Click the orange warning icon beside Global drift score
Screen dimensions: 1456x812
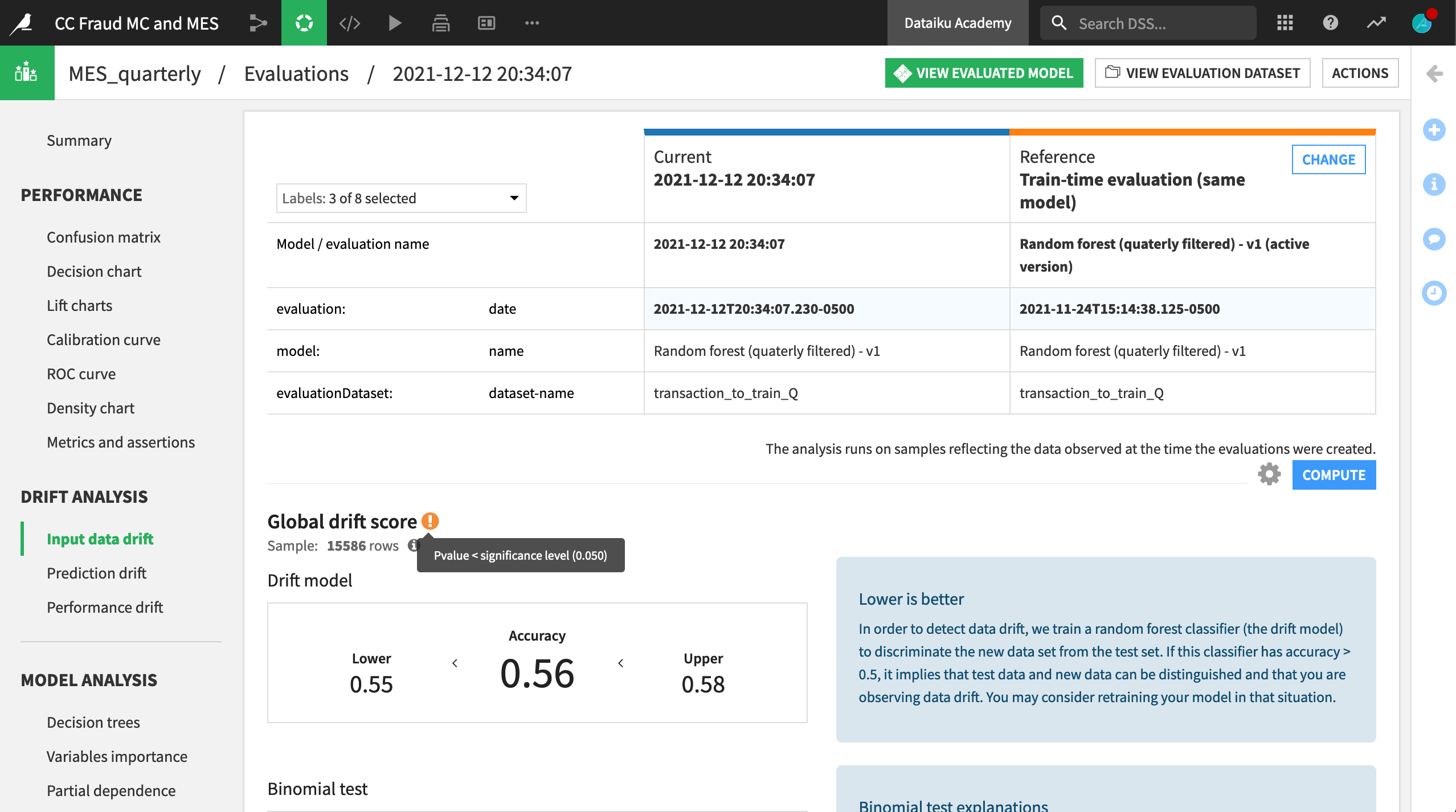click(x=430, y=520)
